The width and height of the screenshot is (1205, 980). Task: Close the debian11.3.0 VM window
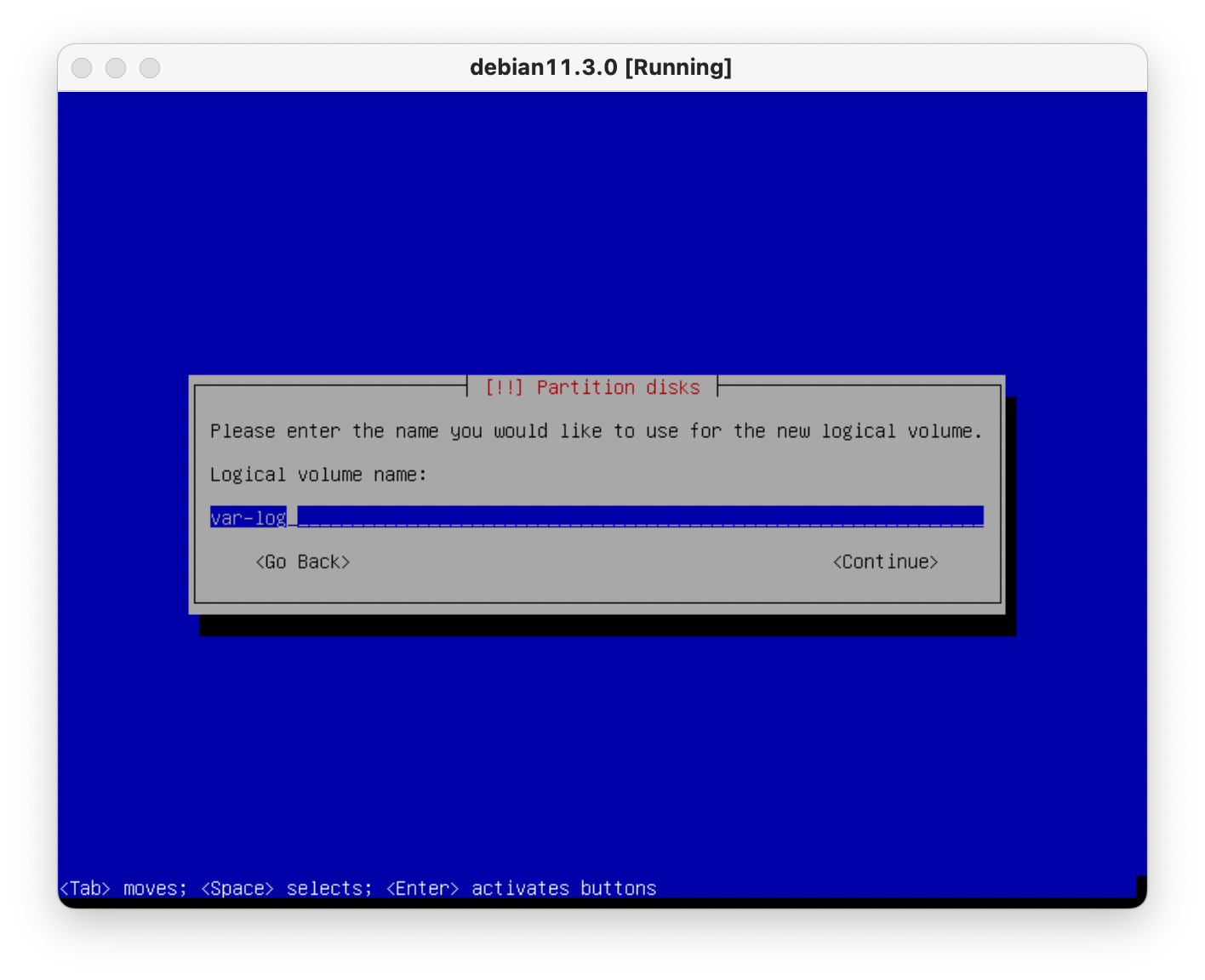click(82, 68)
